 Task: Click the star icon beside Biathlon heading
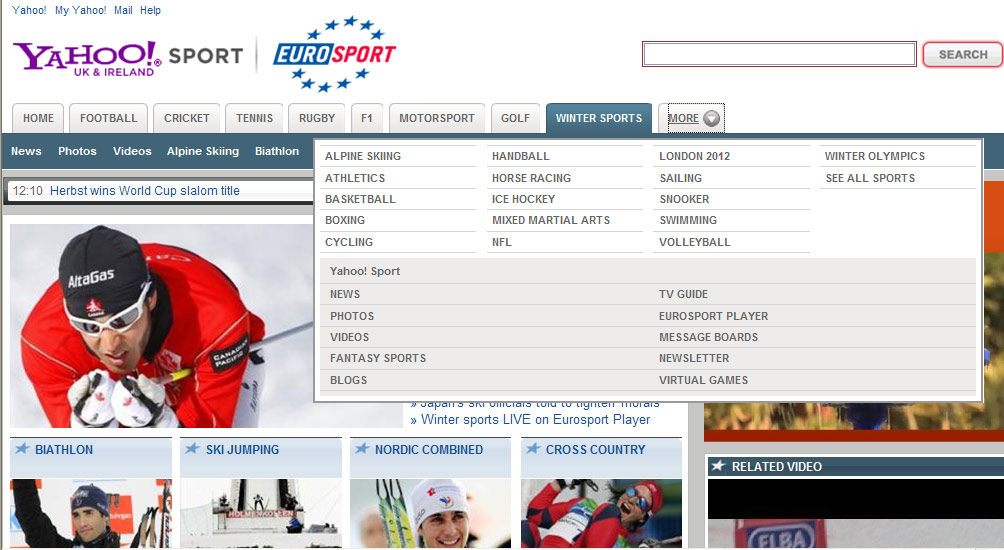tap(22, 450)
